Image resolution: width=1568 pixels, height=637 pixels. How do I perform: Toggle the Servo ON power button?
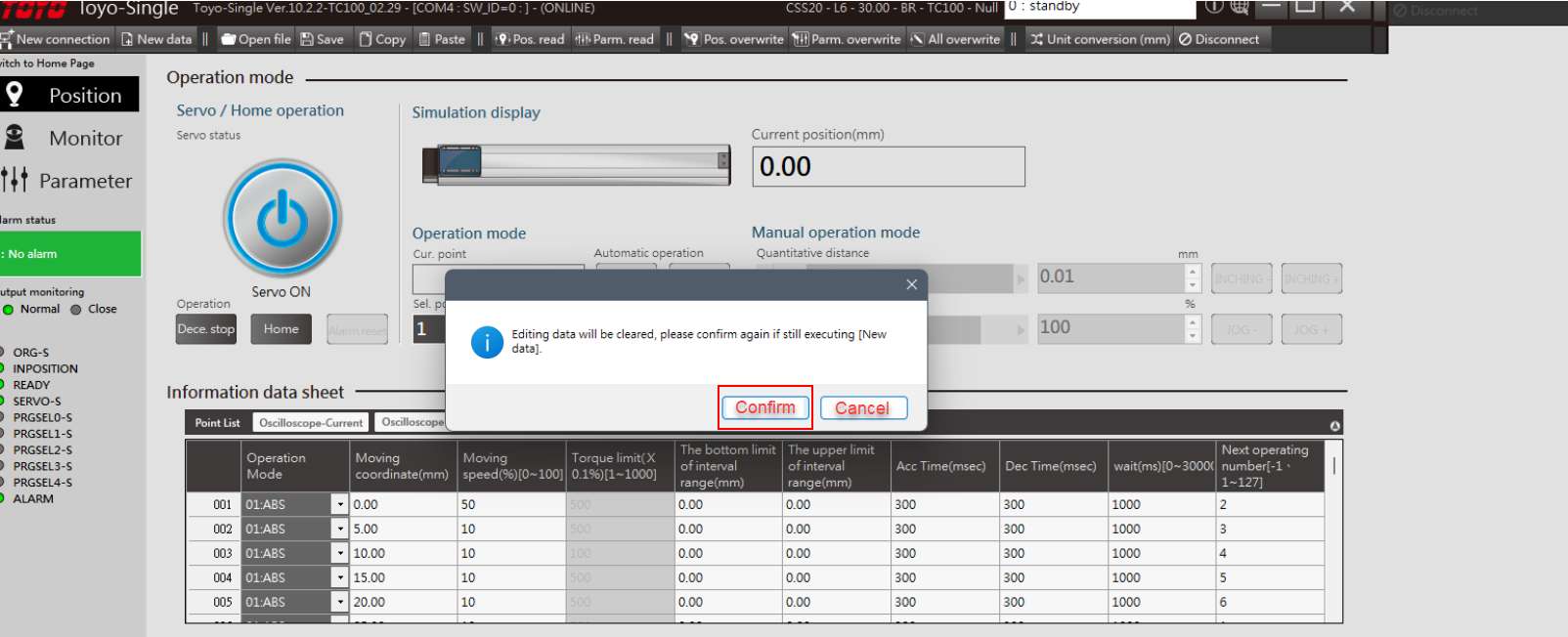(283, 218)
